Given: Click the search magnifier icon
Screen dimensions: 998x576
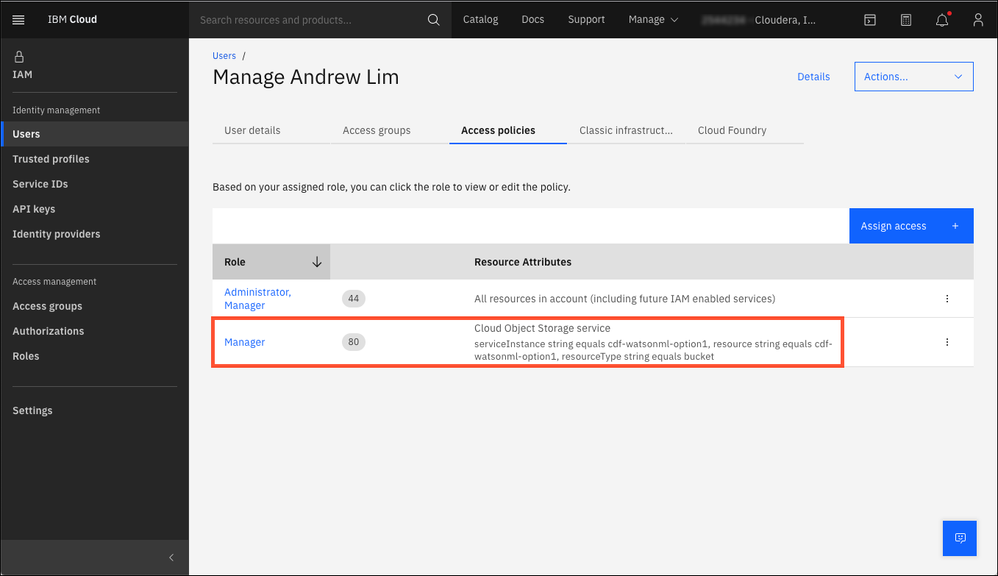Looking at the screenshot, I should point(433,19).
